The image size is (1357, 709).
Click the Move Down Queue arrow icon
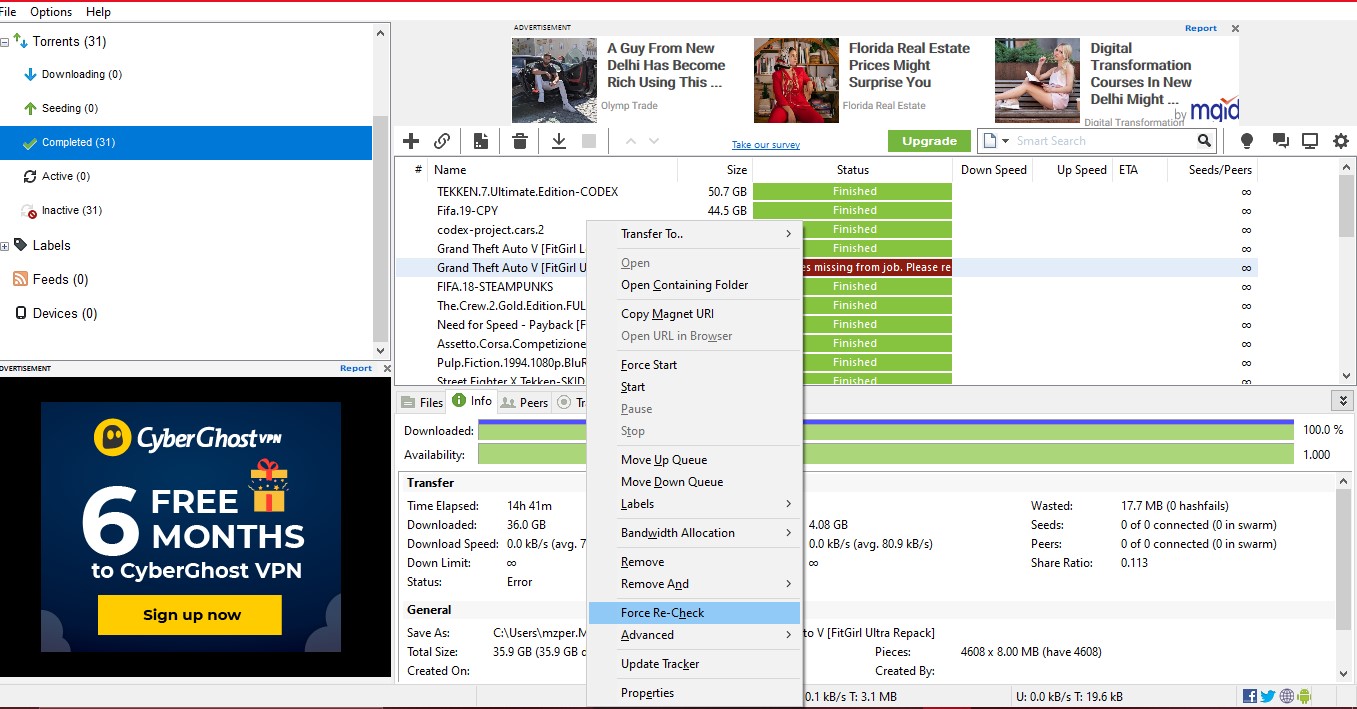pyautogui.click(x=654, y=141)
